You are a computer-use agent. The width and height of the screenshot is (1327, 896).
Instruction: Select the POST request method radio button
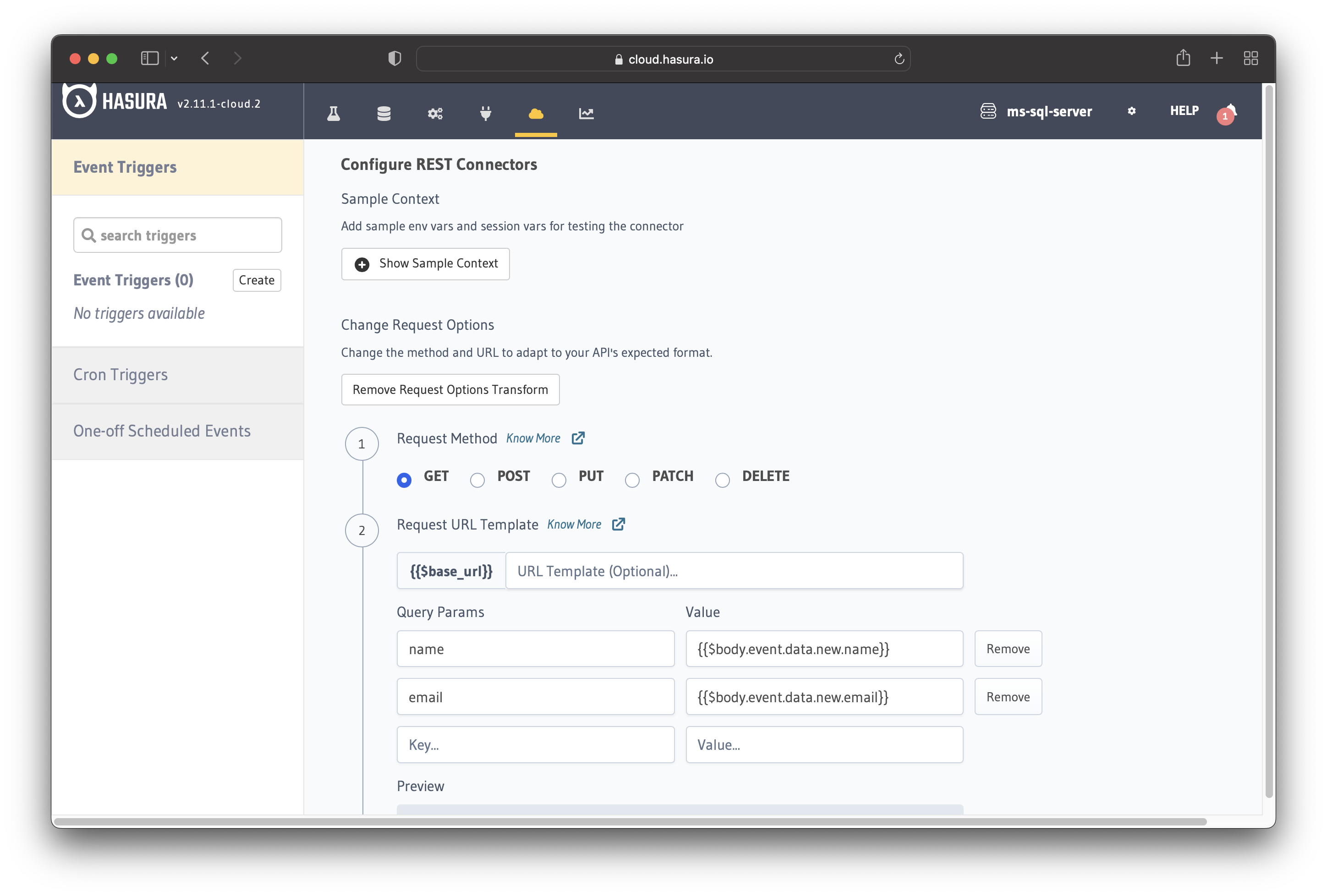coord(478,479)
